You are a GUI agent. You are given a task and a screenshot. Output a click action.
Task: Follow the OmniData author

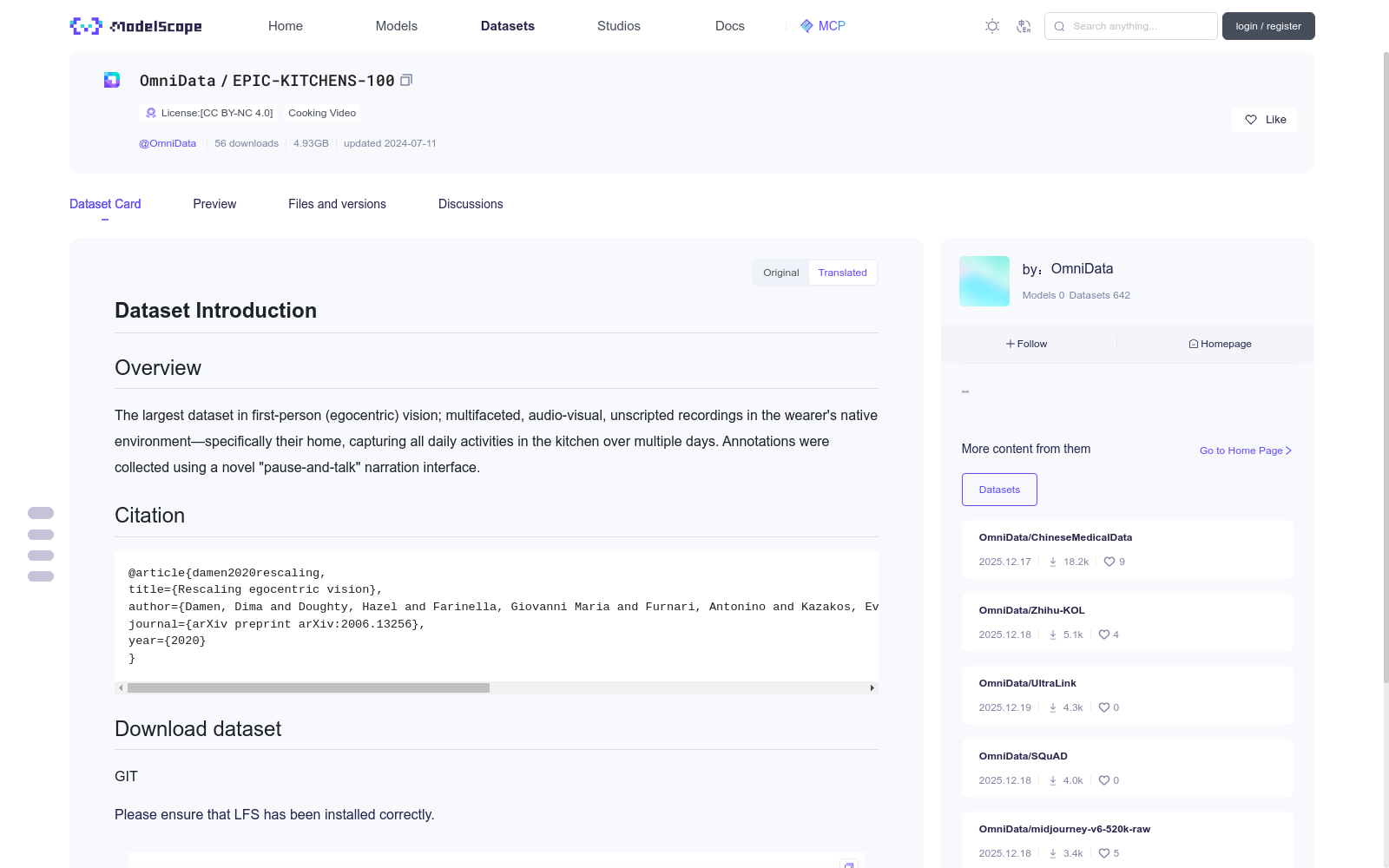pyautogui.click(x=1027, y=344)
